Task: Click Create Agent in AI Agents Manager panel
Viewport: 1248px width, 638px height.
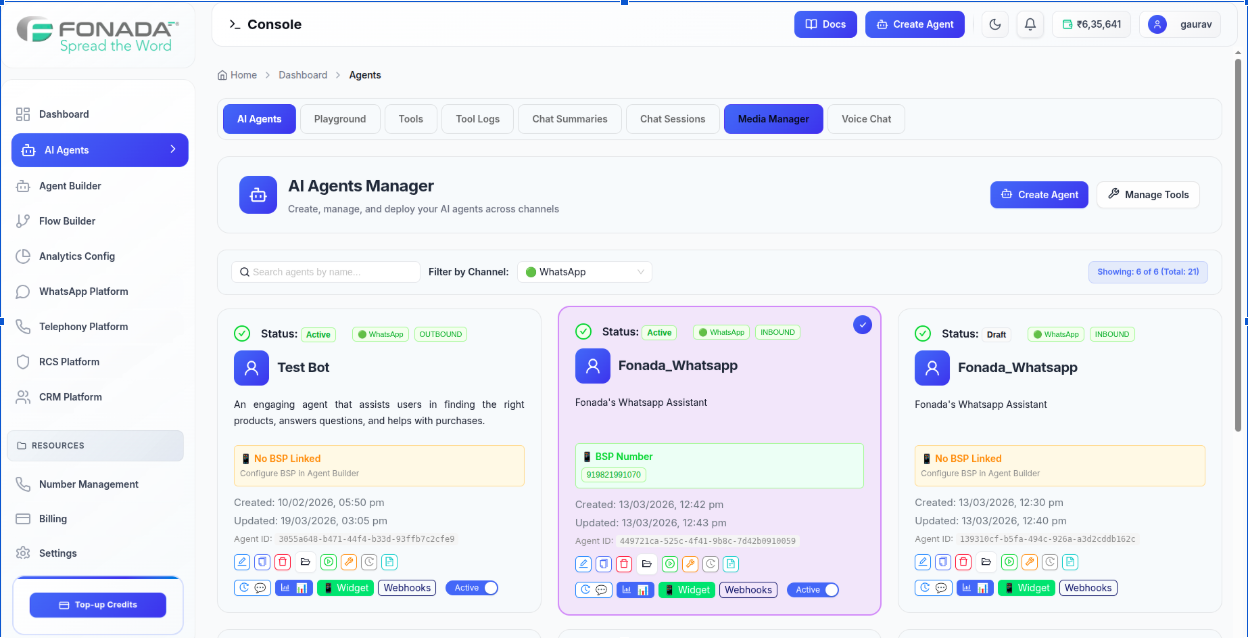Action: pyautogui.click(x=1039, y=195)
